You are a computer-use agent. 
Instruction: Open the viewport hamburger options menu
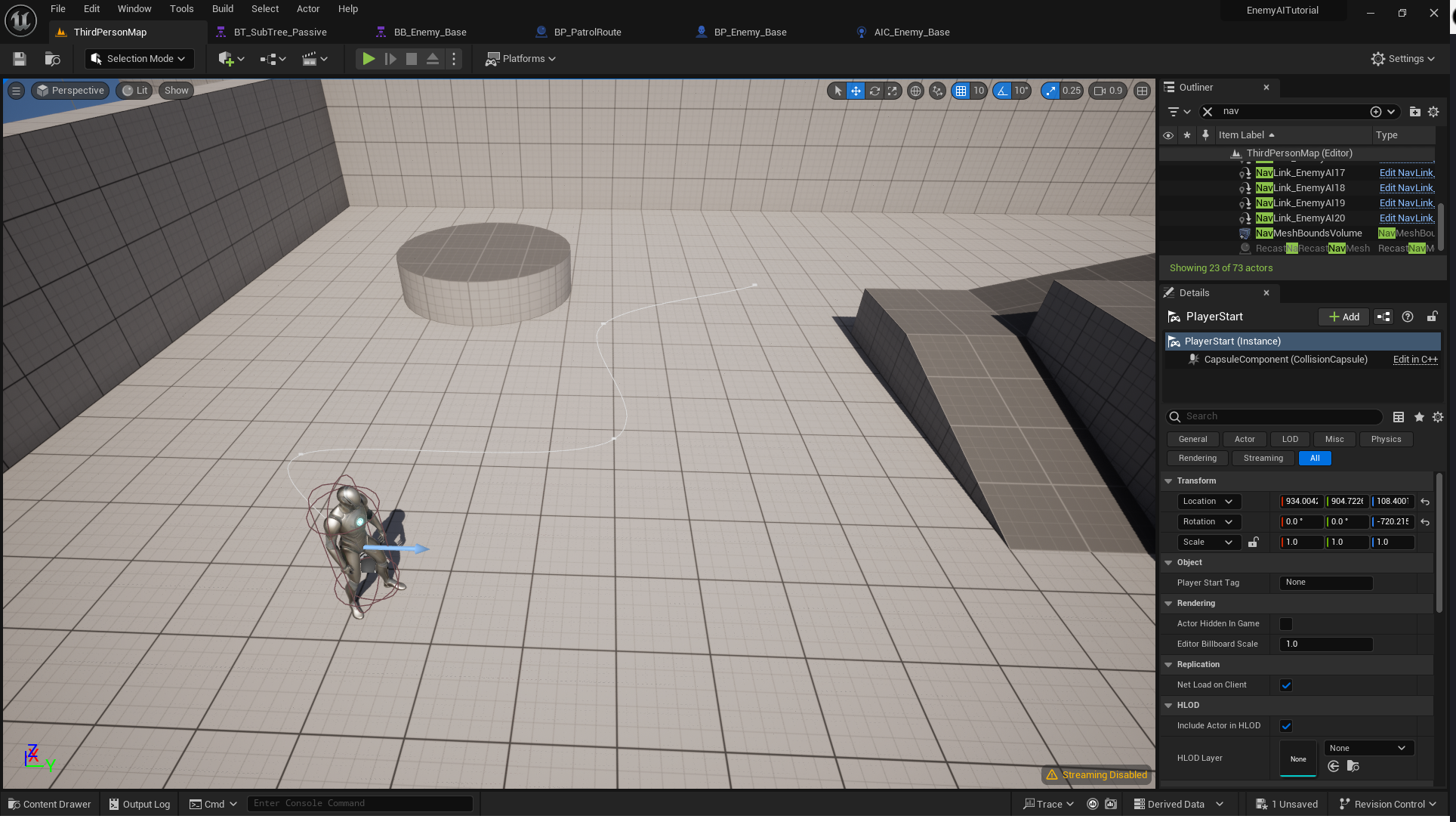16,91
